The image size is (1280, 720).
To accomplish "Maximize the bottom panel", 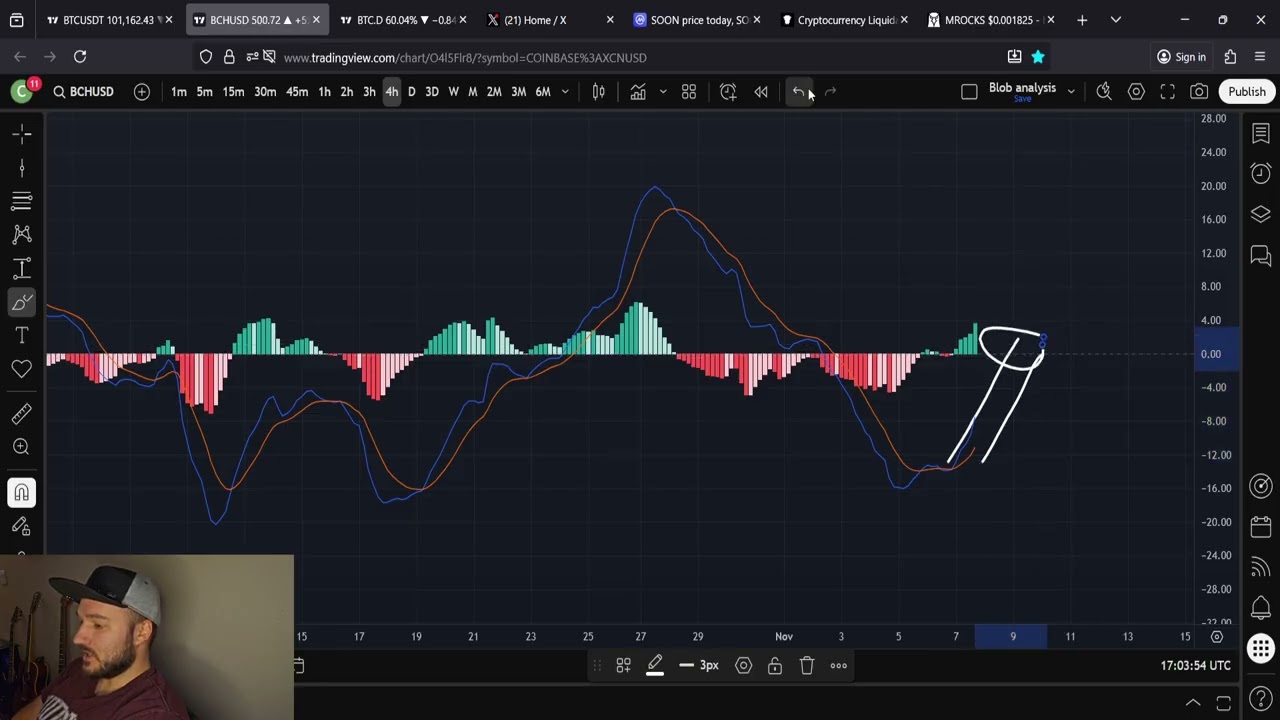I will pyautogui.click(x=1223, y=703).
